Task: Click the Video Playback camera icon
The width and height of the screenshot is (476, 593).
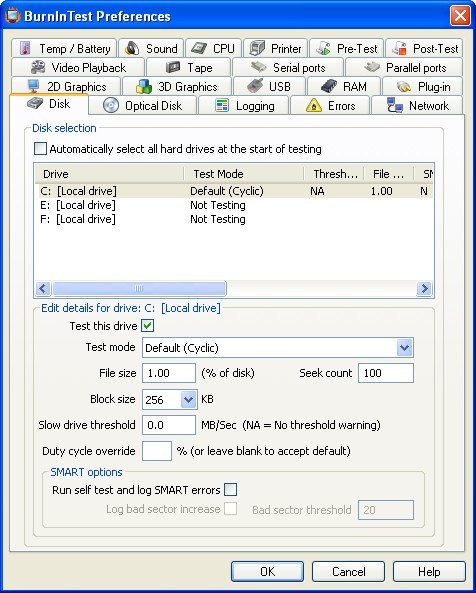Action: click(x=38, y=67)
